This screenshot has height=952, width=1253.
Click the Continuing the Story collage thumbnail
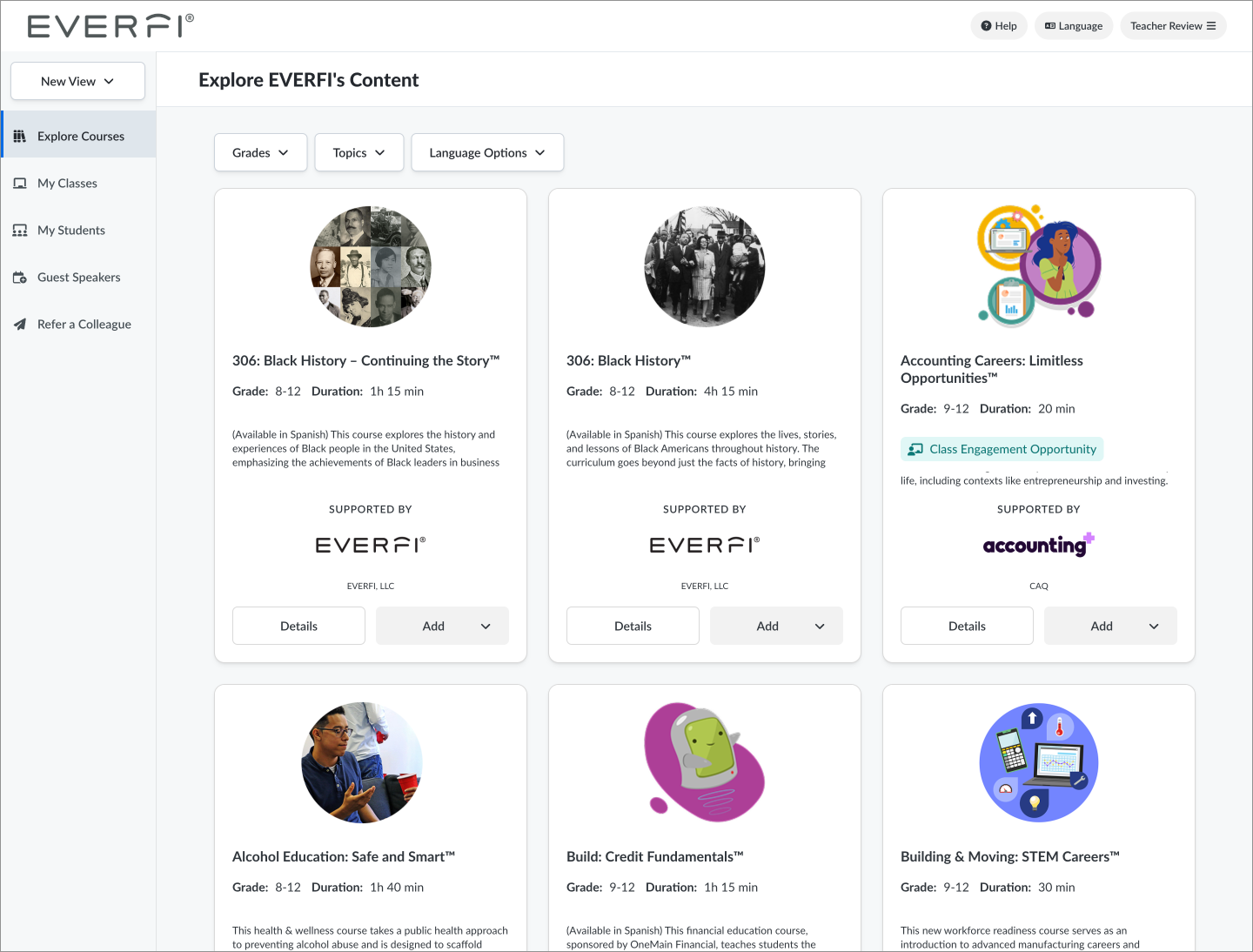(371, 266)
